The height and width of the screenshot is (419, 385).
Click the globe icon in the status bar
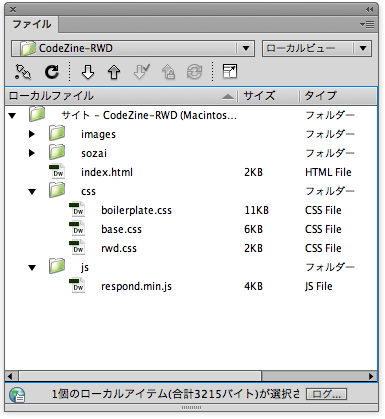[17, 395]
